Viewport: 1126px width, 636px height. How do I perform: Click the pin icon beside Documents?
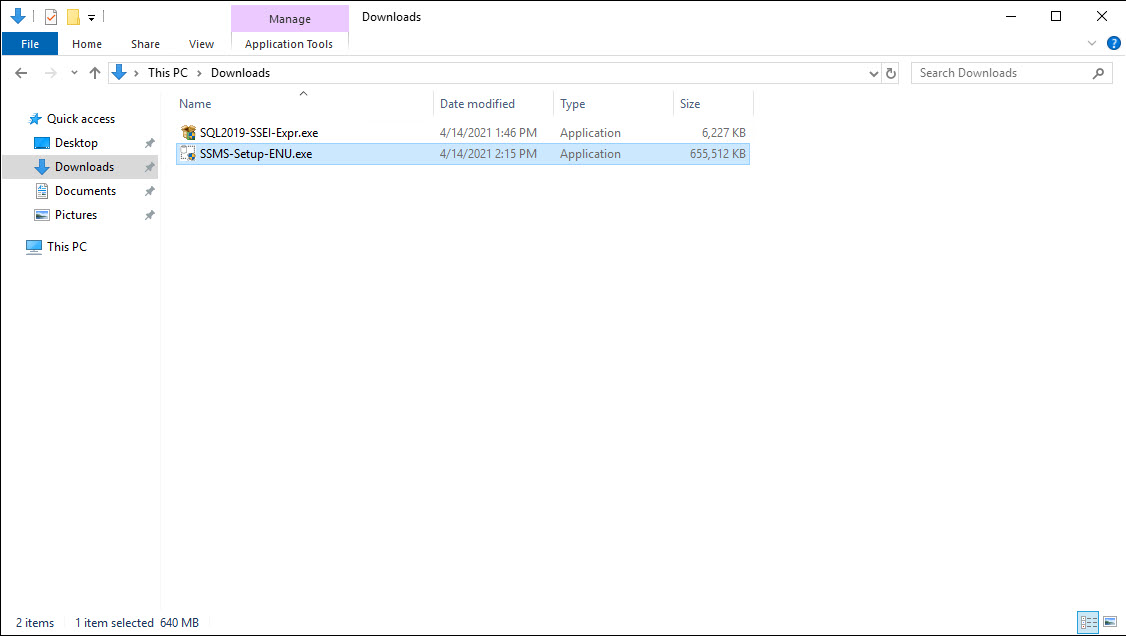tap(149, 191)
